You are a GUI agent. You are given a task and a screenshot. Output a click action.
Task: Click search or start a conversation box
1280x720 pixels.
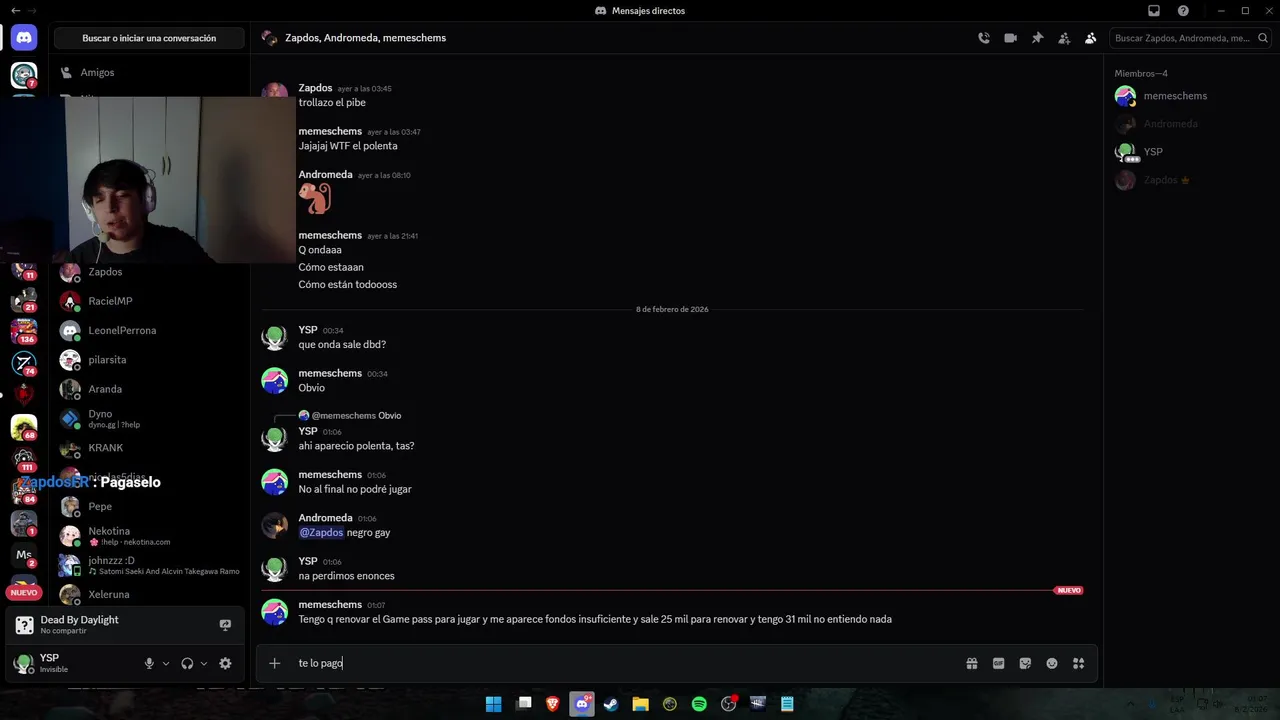[149, 38]
